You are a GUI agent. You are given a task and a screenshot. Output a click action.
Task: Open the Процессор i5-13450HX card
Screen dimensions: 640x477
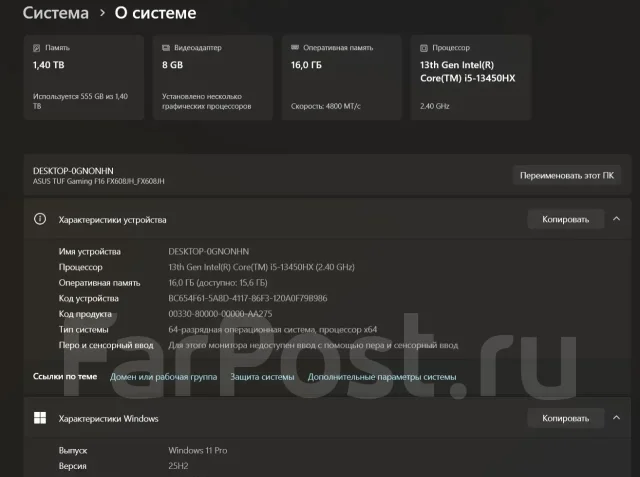(471, 78)
